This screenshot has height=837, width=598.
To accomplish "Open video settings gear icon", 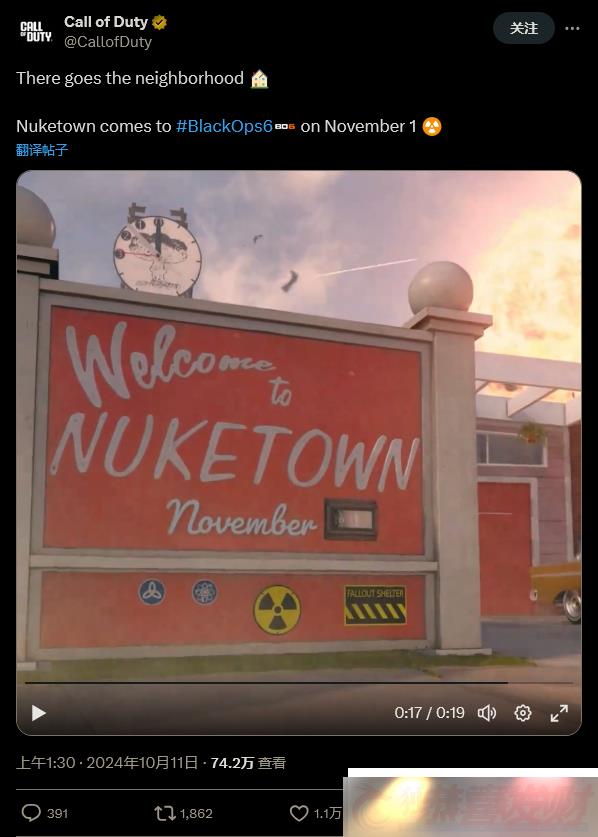I will (x=523, y=713).
